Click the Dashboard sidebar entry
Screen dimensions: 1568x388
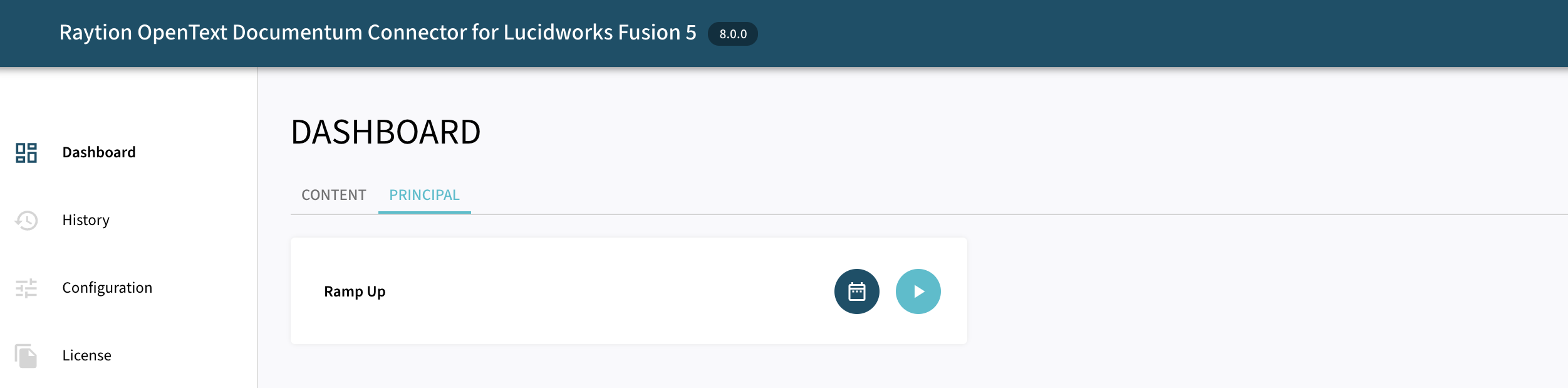98,152
